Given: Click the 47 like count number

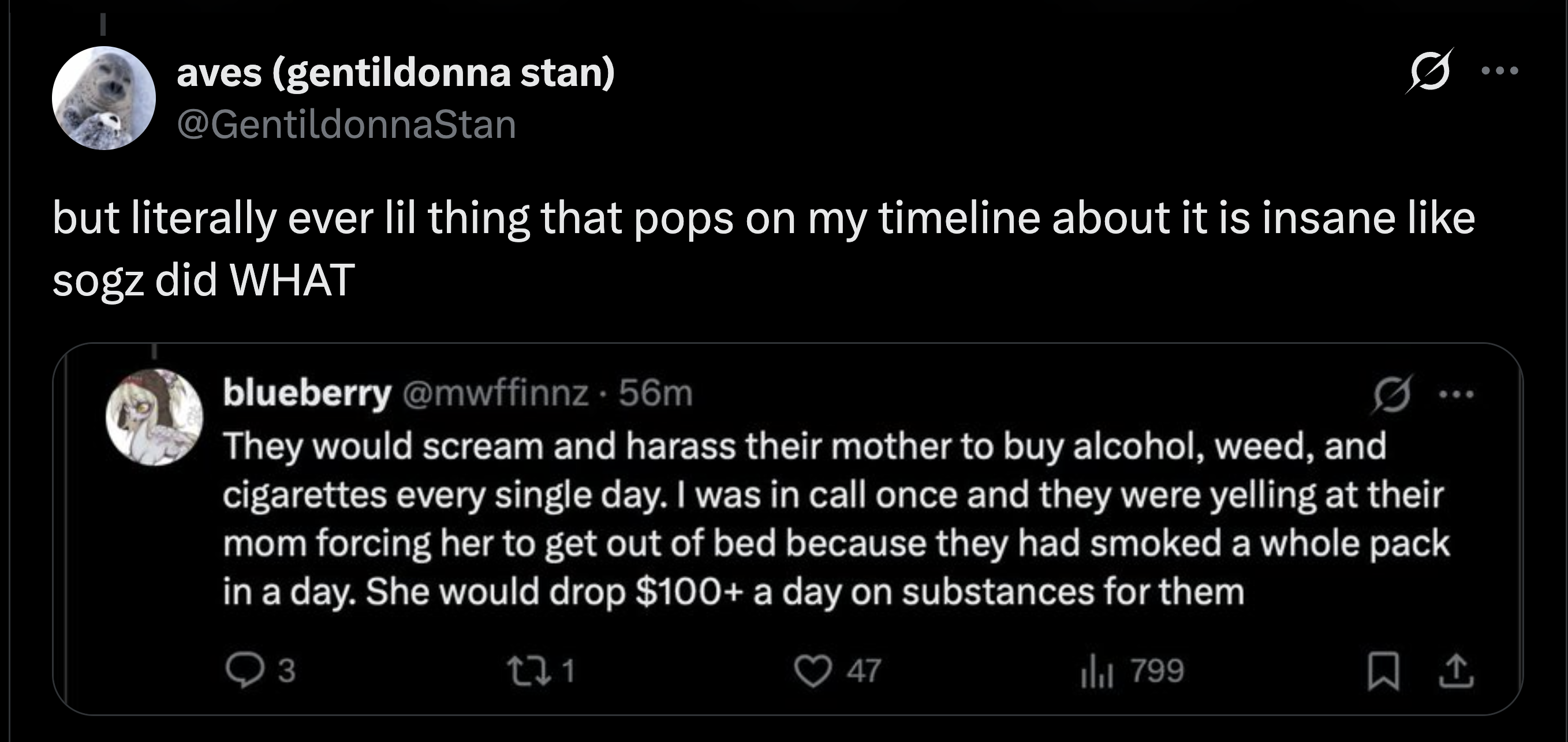Looking at the screenshot, I should pyautogui.click(x=863, y=672).
